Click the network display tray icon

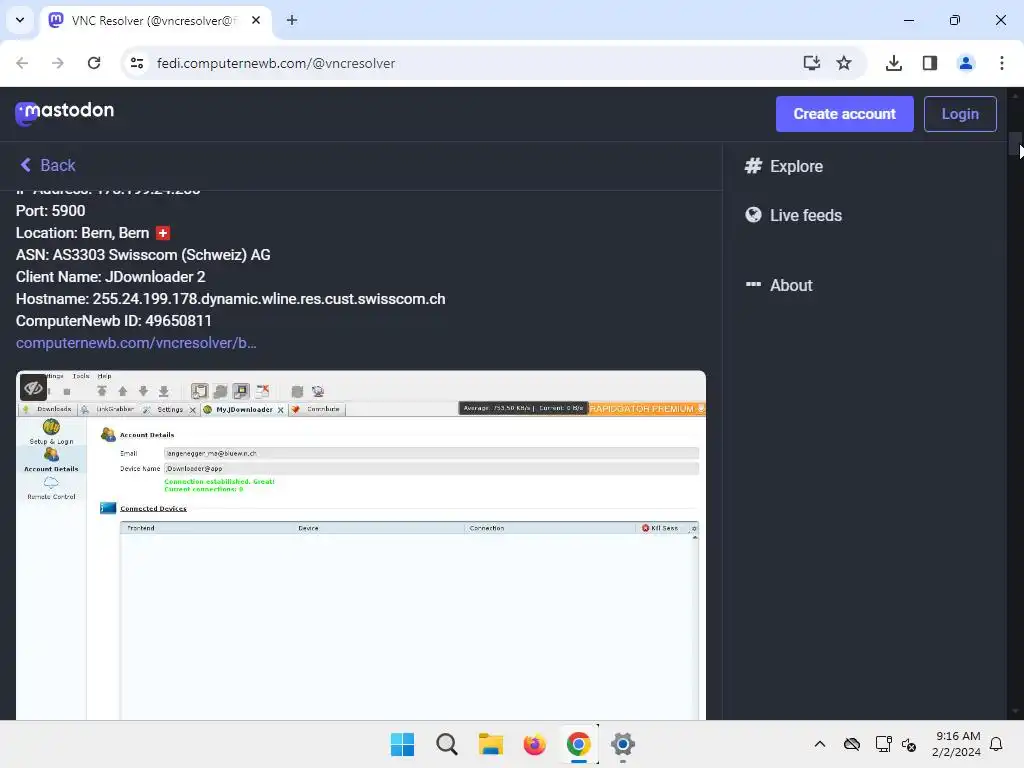pos(883,744)
